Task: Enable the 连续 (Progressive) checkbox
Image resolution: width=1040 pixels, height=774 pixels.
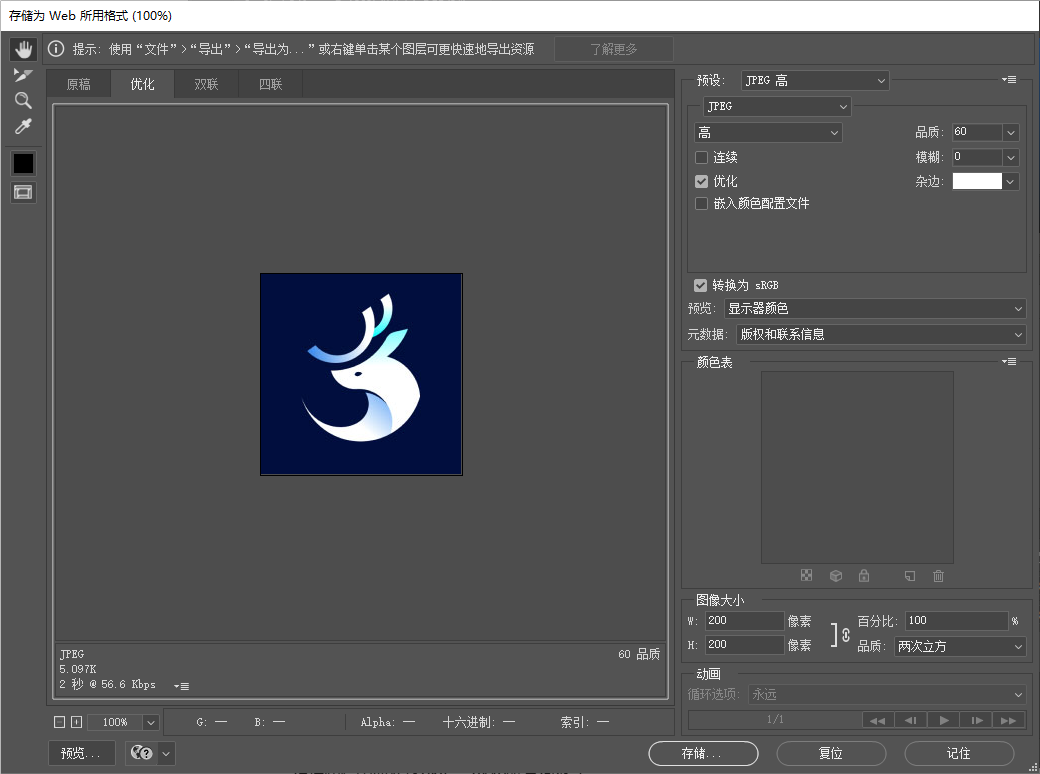Action: tap(701, 158)
